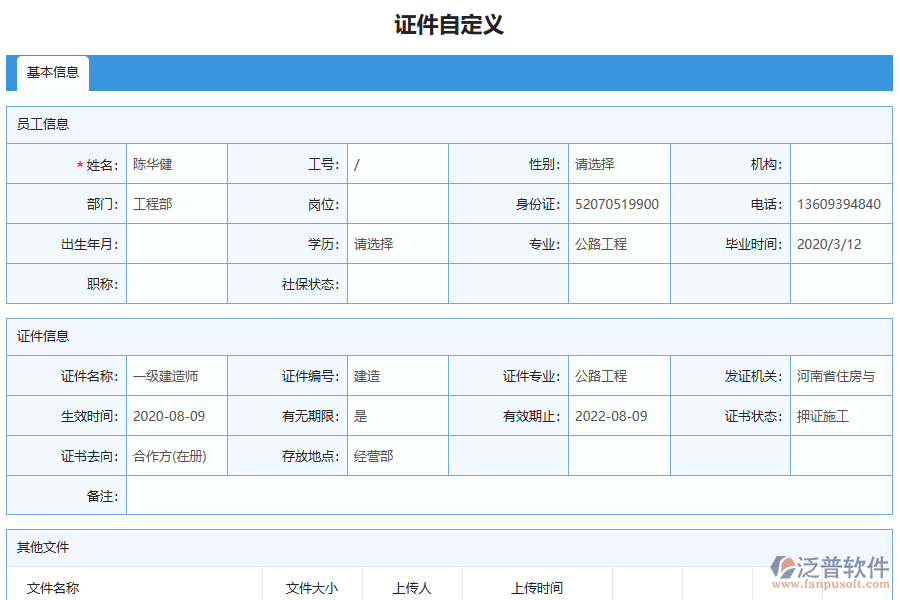Click the 生效时间 date 2020-08-09
This screenshot has height=600, width=900.
point(176,416)
